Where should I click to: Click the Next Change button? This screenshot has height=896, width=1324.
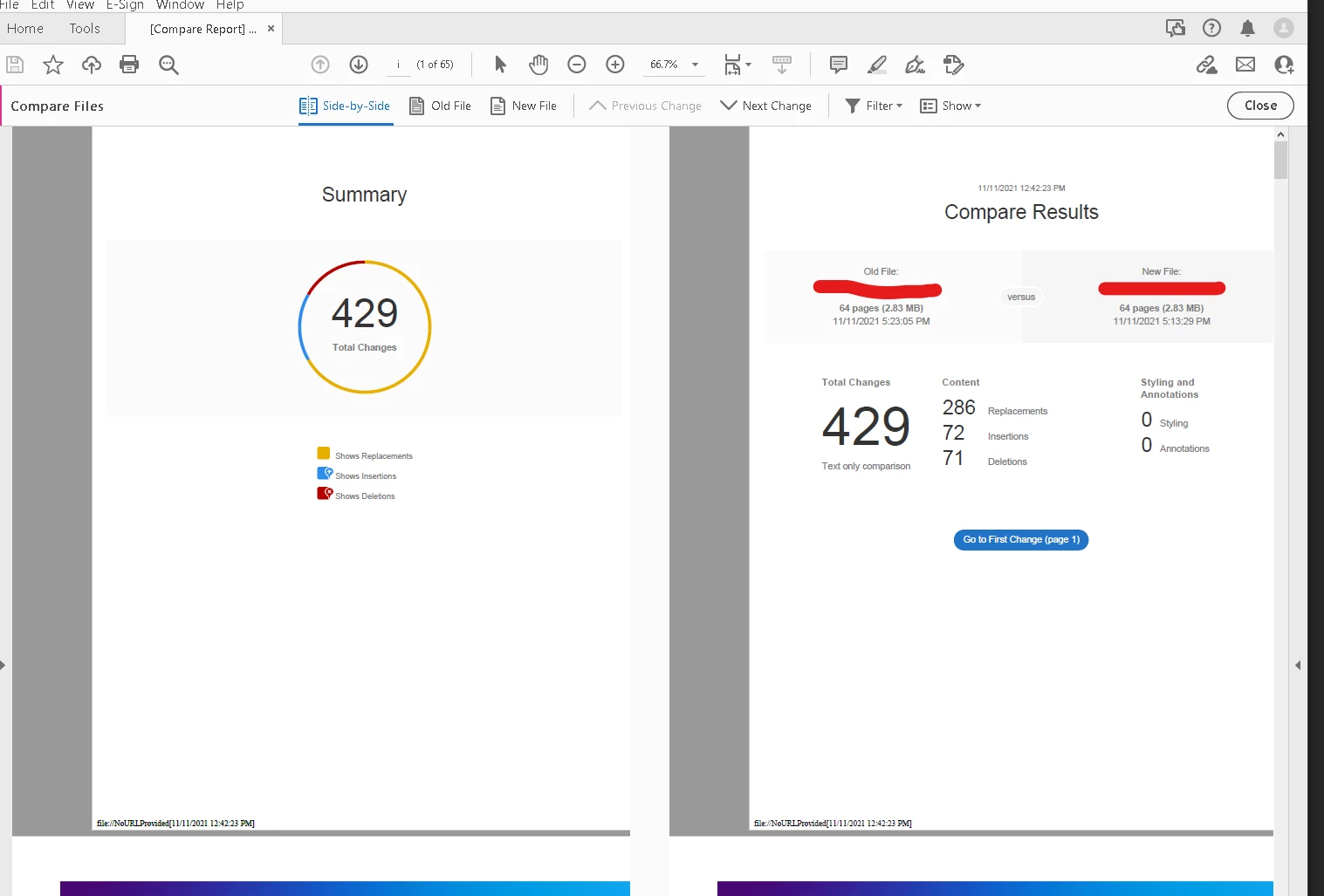766,106
